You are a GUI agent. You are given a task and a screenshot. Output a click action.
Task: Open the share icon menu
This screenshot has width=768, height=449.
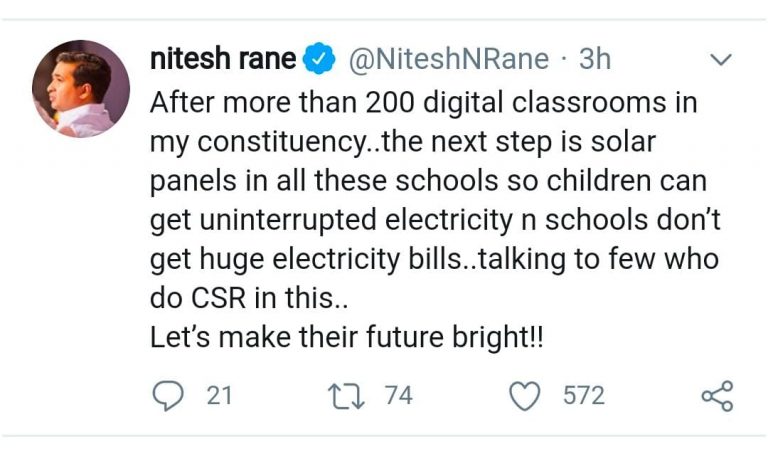[x=717, y=396]
